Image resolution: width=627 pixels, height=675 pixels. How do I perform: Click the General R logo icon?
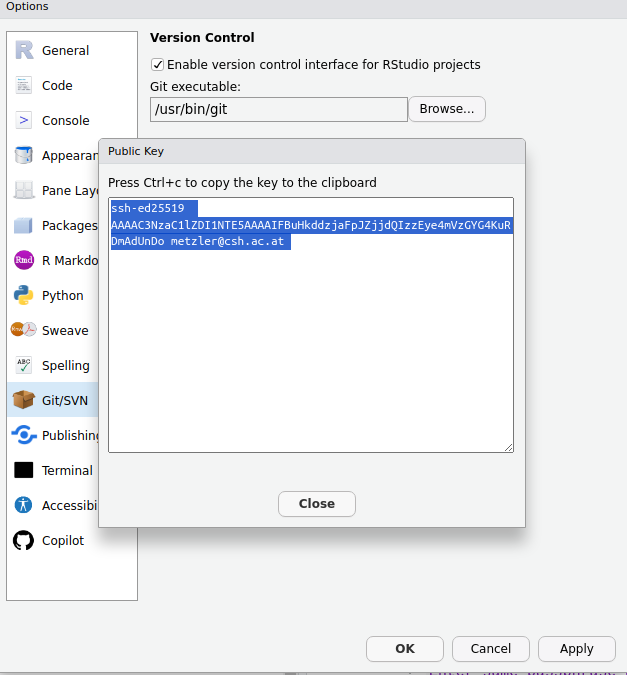[x=24, y=51]
